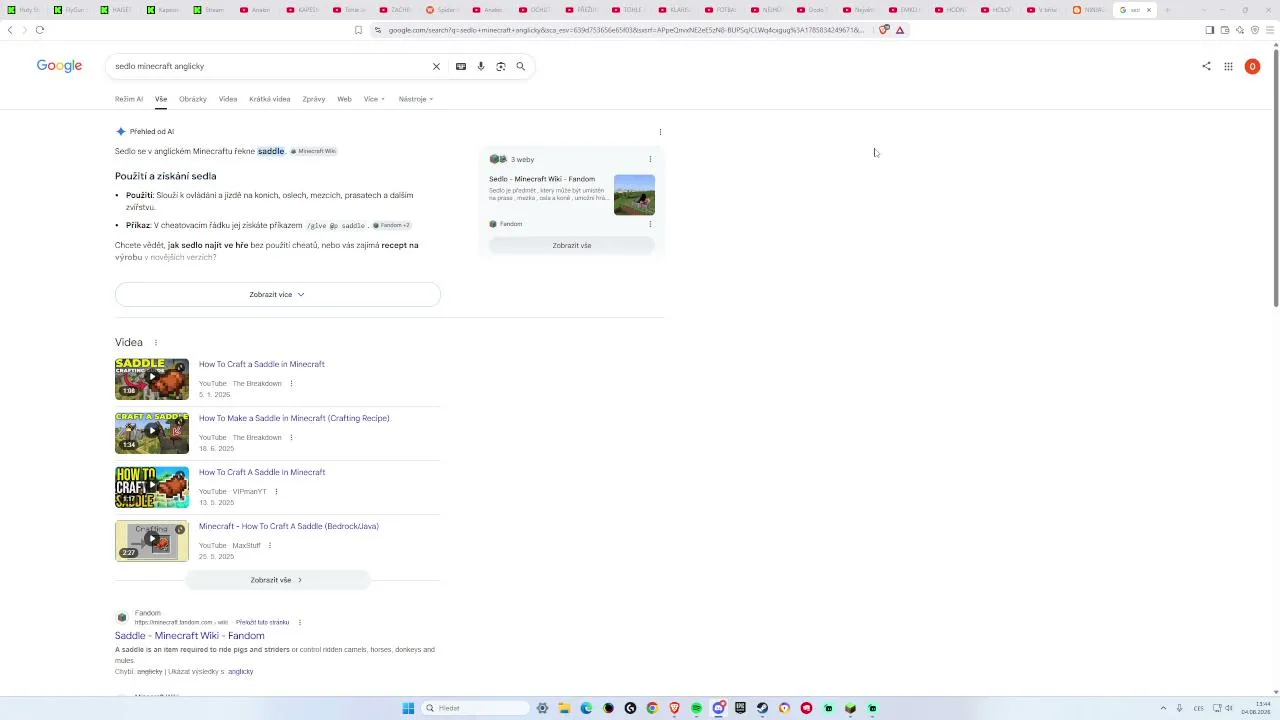Open AI overview three-dot options menu
Image resolution: width=1280 pixels, height=720 pixels.
(660, 132)
